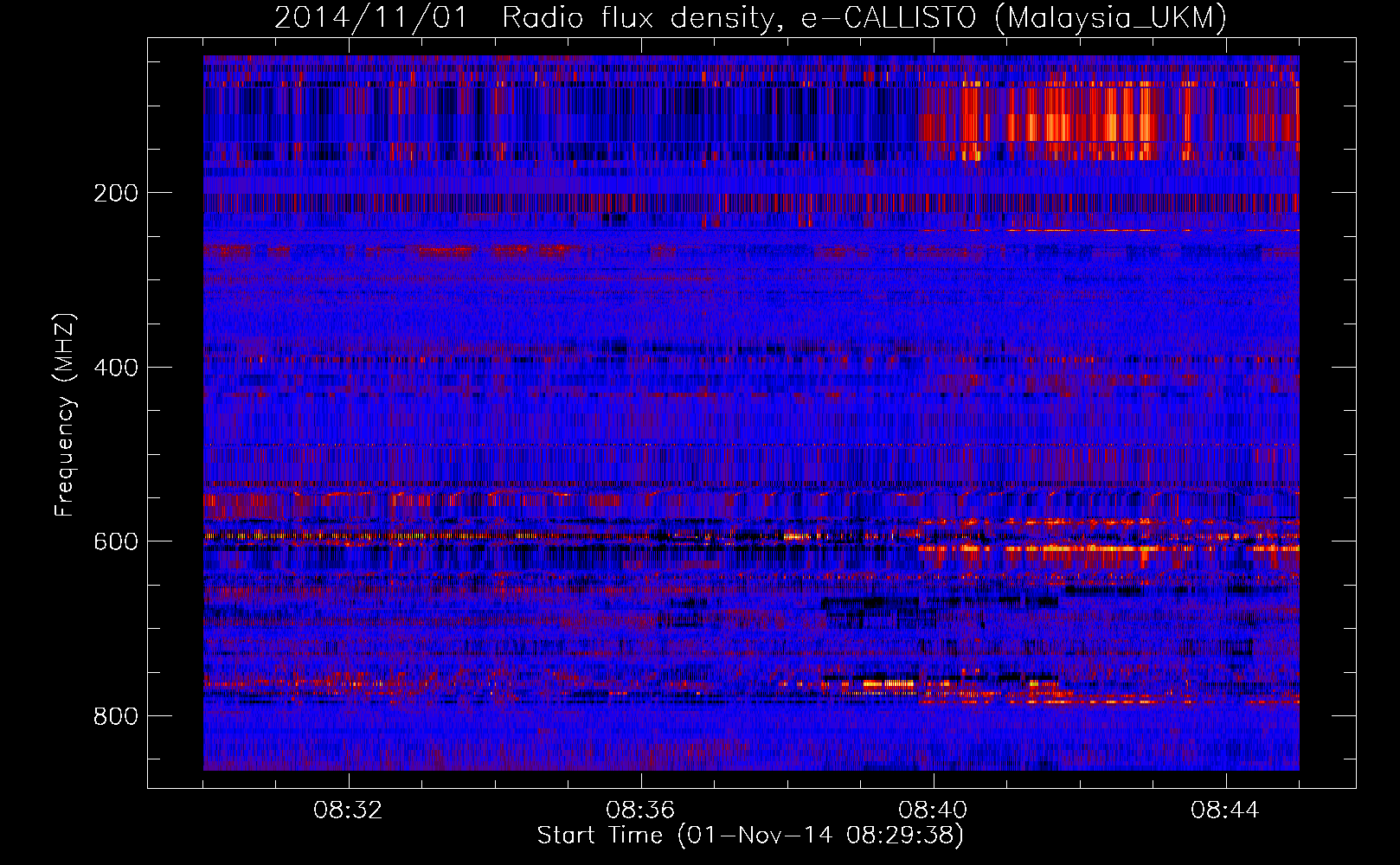Click the 400 frequency tick label
1400x865 pixels.
point(115,368)
